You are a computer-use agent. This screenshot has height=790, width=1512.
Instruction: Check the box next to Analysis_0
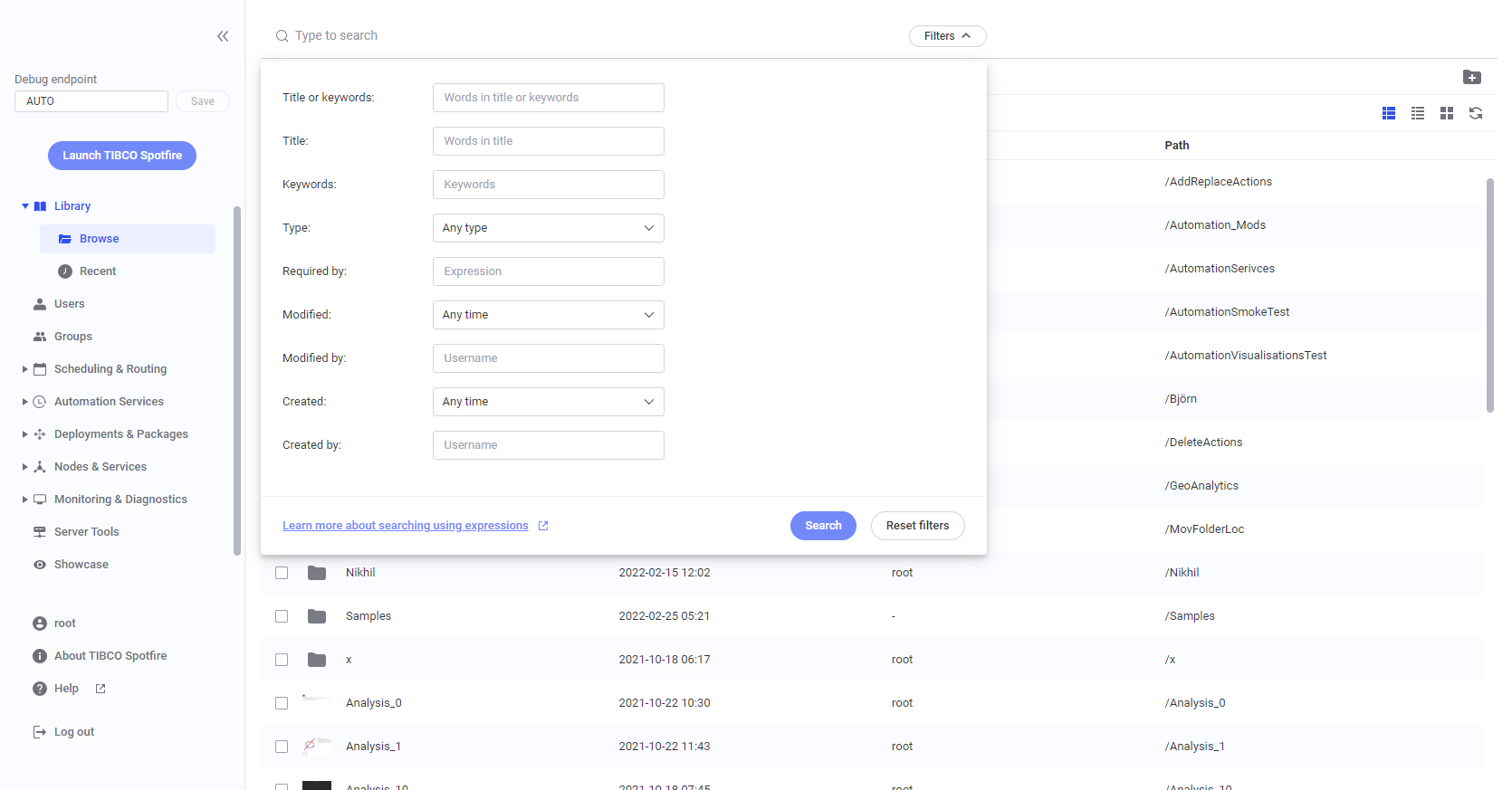282,703
